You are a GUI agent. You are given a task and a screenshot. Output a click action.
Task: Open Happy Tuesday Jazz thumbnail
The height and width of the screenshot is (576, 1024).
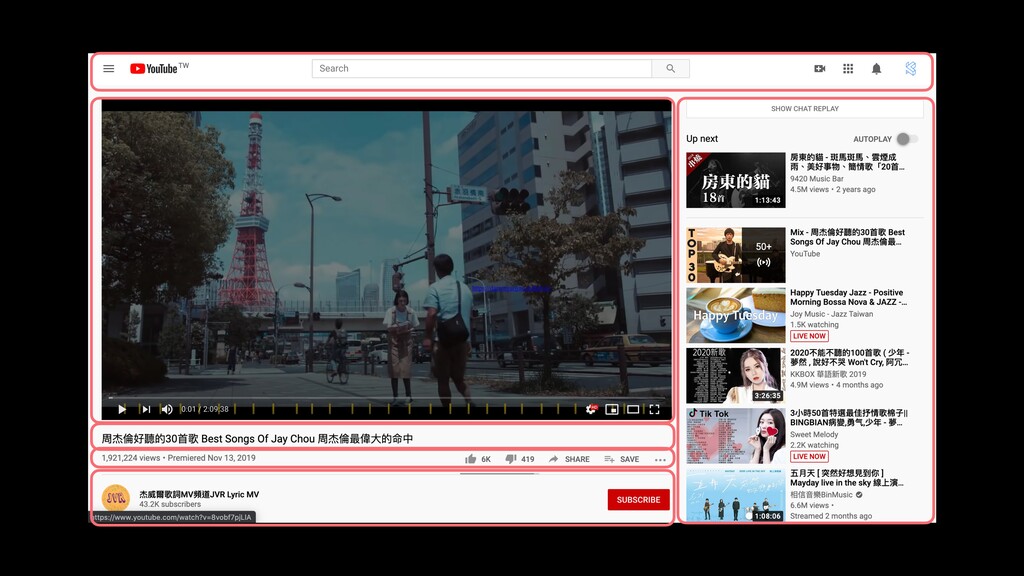coord(735,315)
